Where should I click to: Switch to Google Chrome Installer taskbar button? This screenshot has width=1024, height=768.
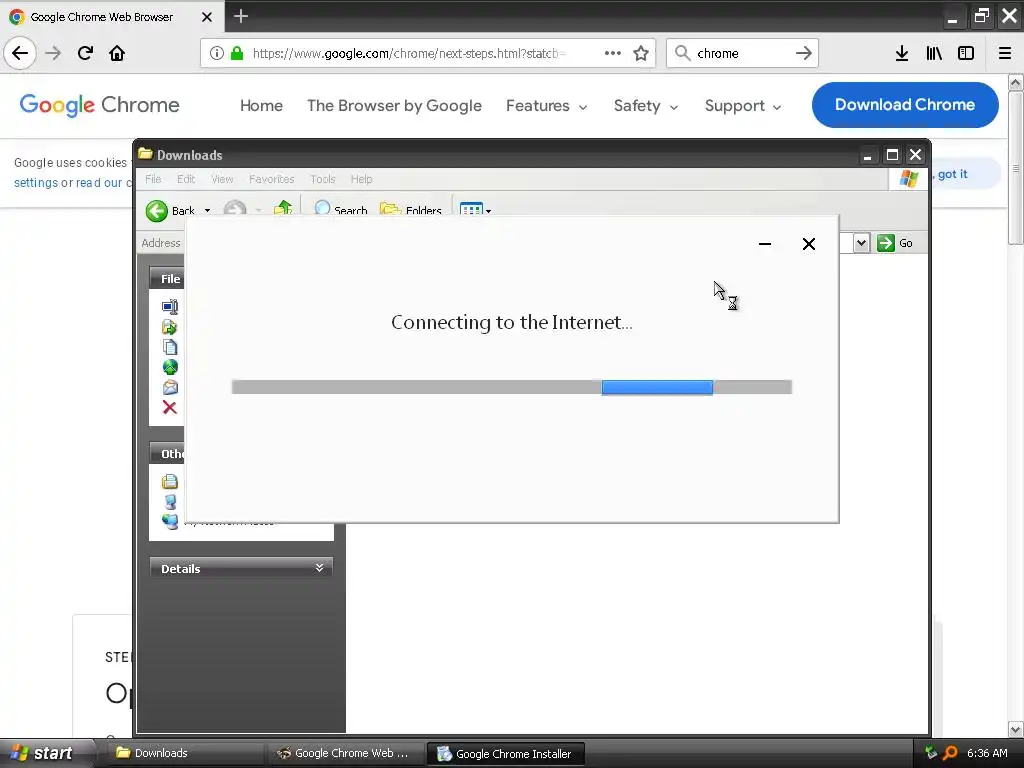(x=505, y=753)
